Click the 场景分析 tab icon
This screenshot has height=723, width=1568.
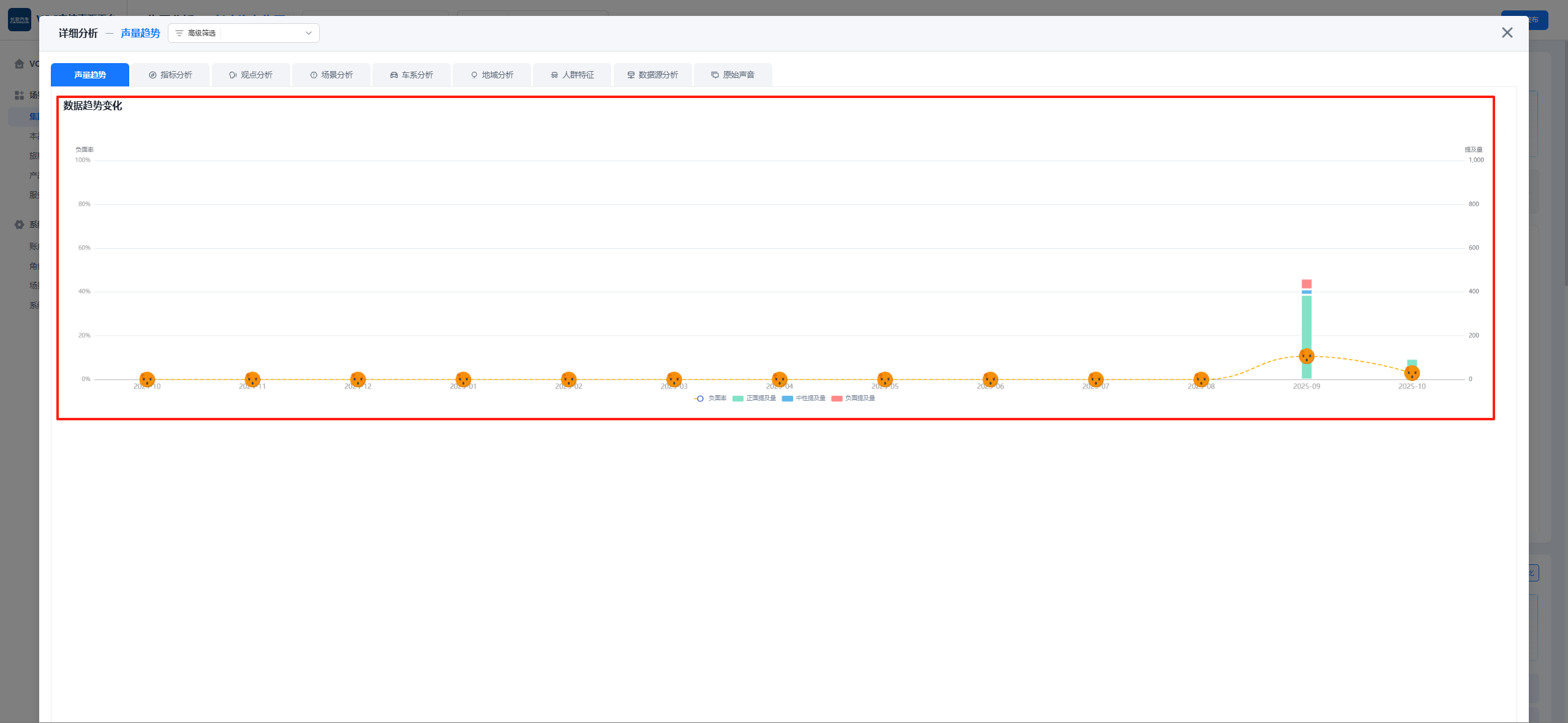[x=314, y=75]
